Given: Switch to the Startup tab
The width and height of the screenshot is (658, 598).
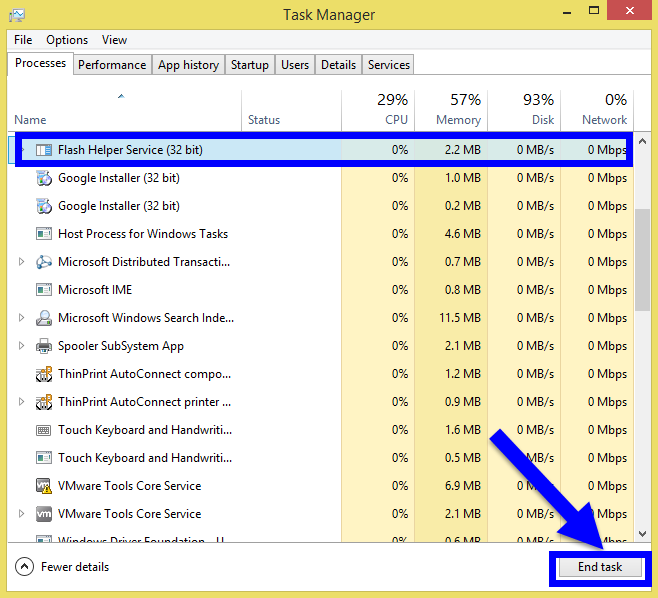Looking at the screenshot, I should (x=250, y=65).
